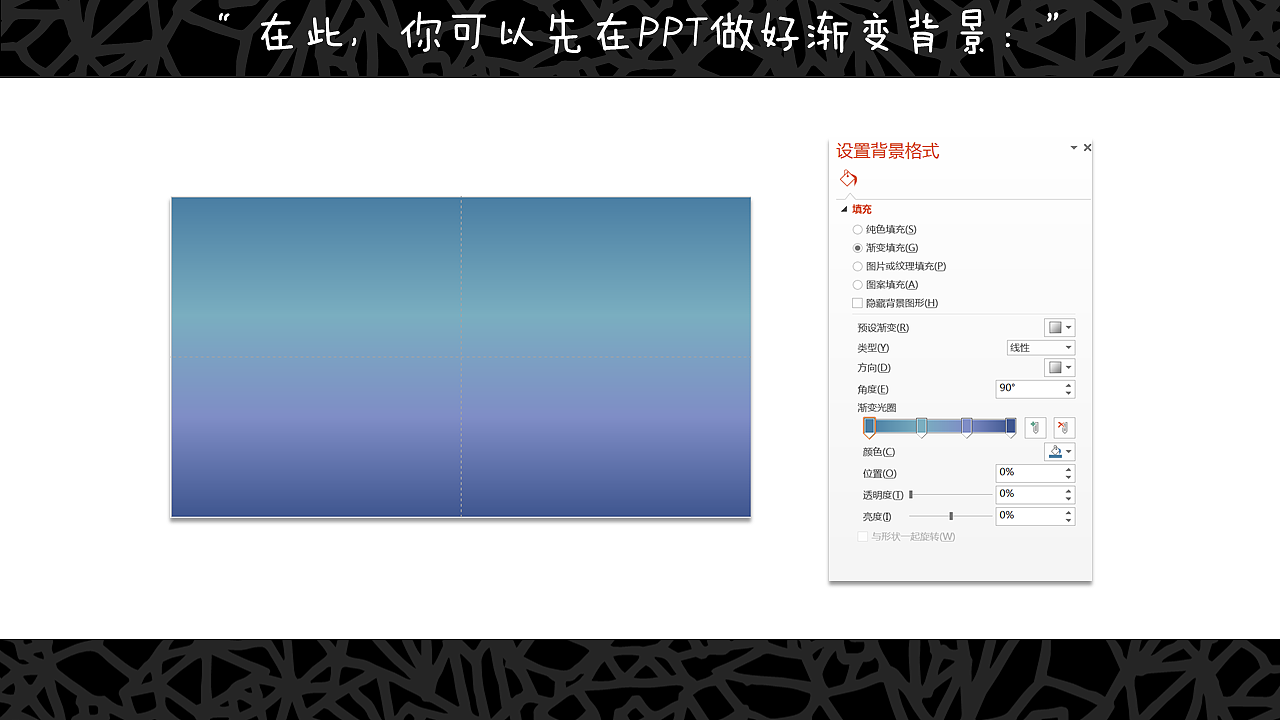Select the paint bucket Fill icon below the title
The width and height of the screenshot is (1280, 720).
tap(848, 177)
